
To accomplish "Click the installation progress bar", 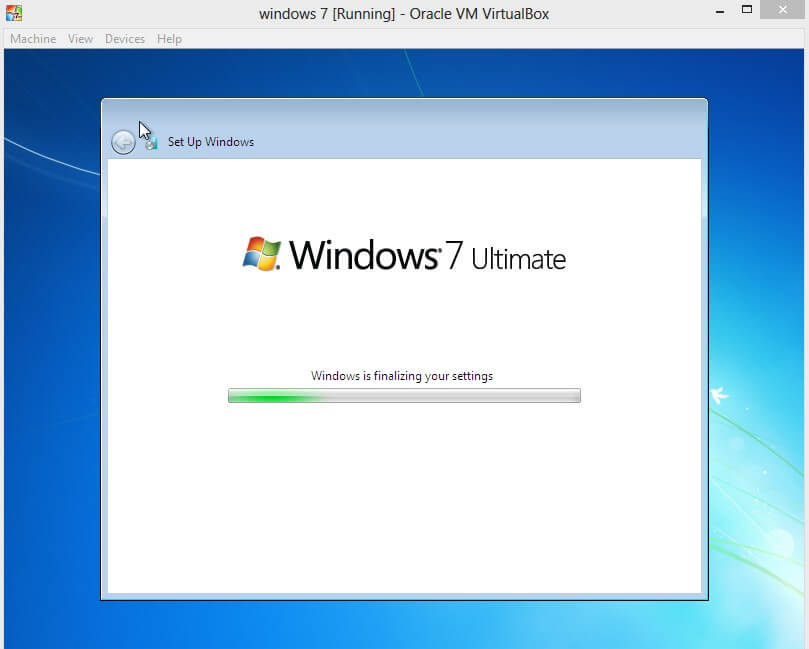I will [404, 395].
